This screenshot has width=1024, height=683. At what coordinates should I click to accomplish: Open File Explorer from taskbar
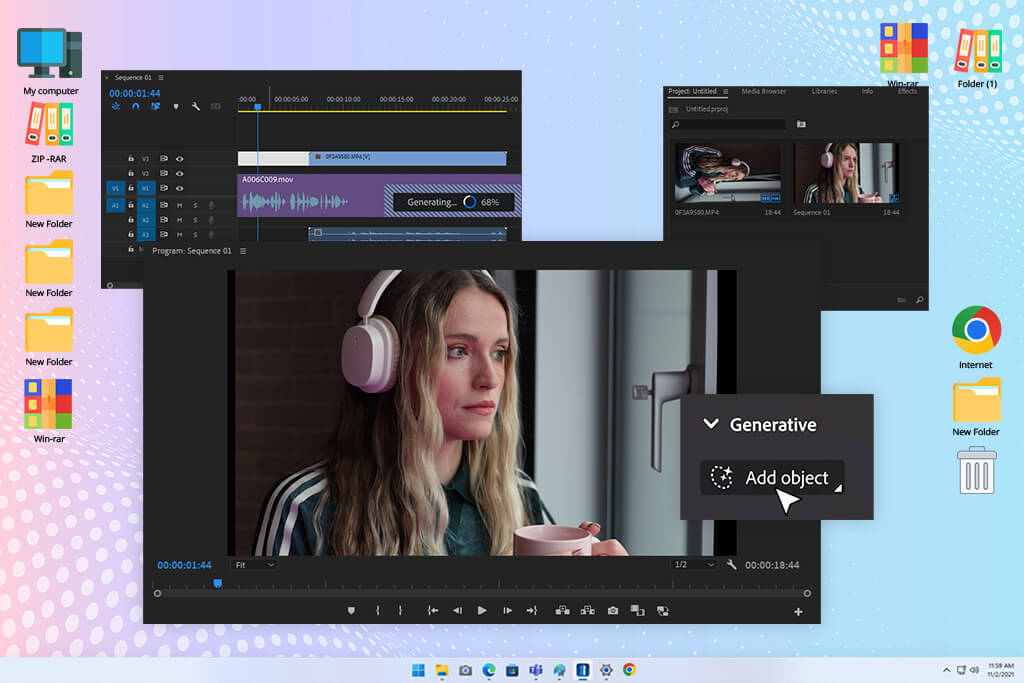tap(442, 670)
